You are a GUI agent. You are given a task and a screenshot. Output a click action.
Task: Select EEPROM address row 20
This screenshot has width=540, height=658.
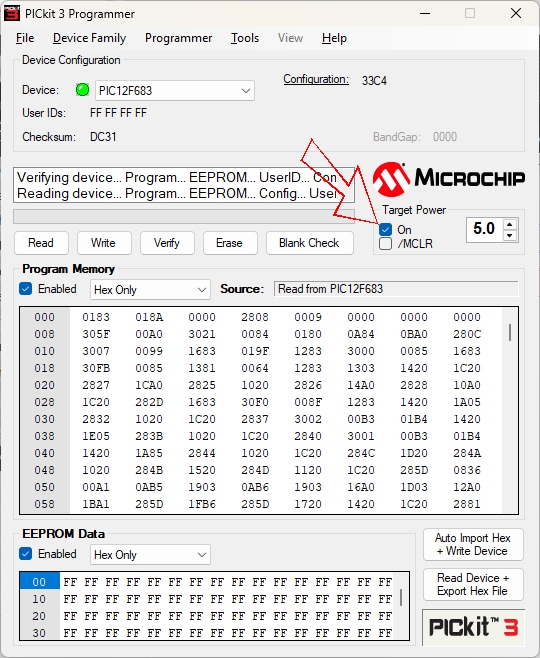pyautogui.click(x=39, y=616)
